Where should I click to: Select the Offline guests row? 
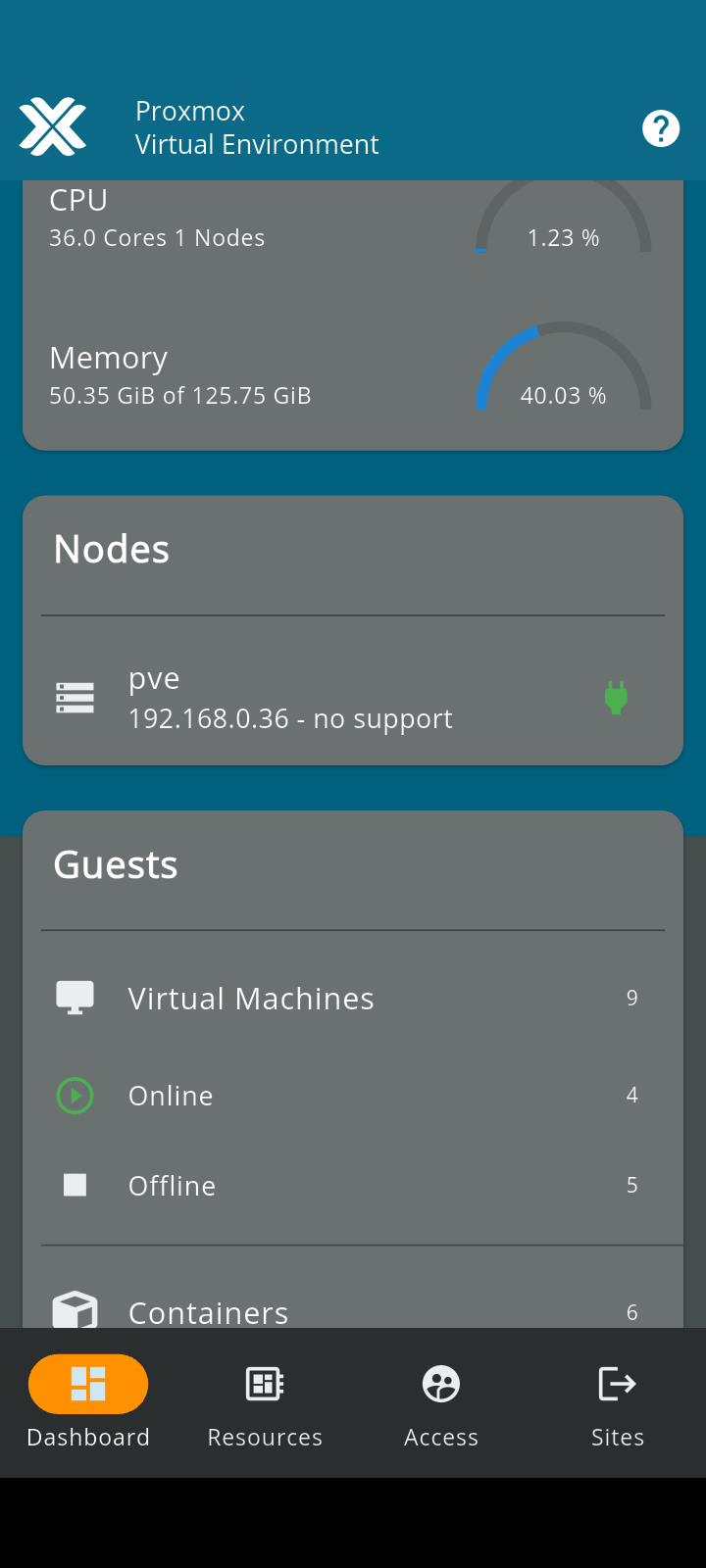(353, 1186)
